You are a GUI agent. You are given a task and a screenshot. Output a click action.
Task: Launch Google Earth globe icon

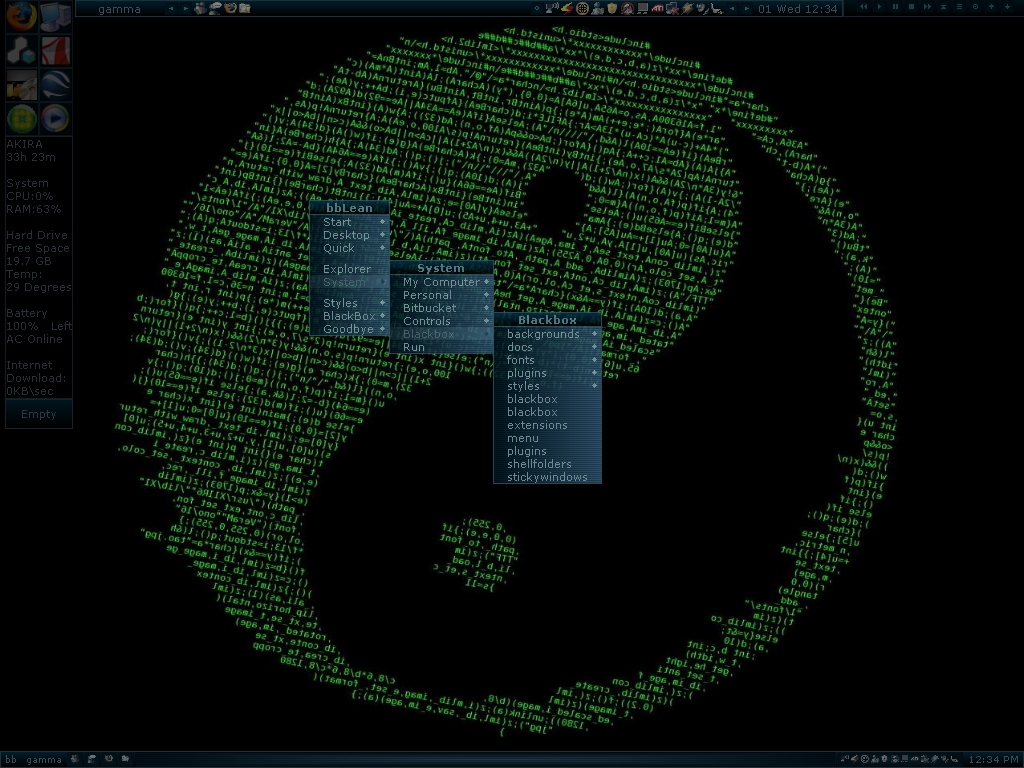pyautogui.click(x=55, y=84)
